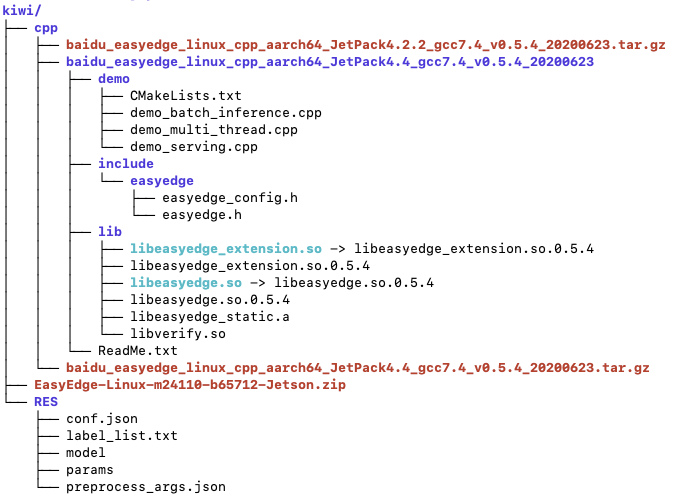Click libeasyedge_static.a filename
698x496 pixels.
(x=210, y=317)
